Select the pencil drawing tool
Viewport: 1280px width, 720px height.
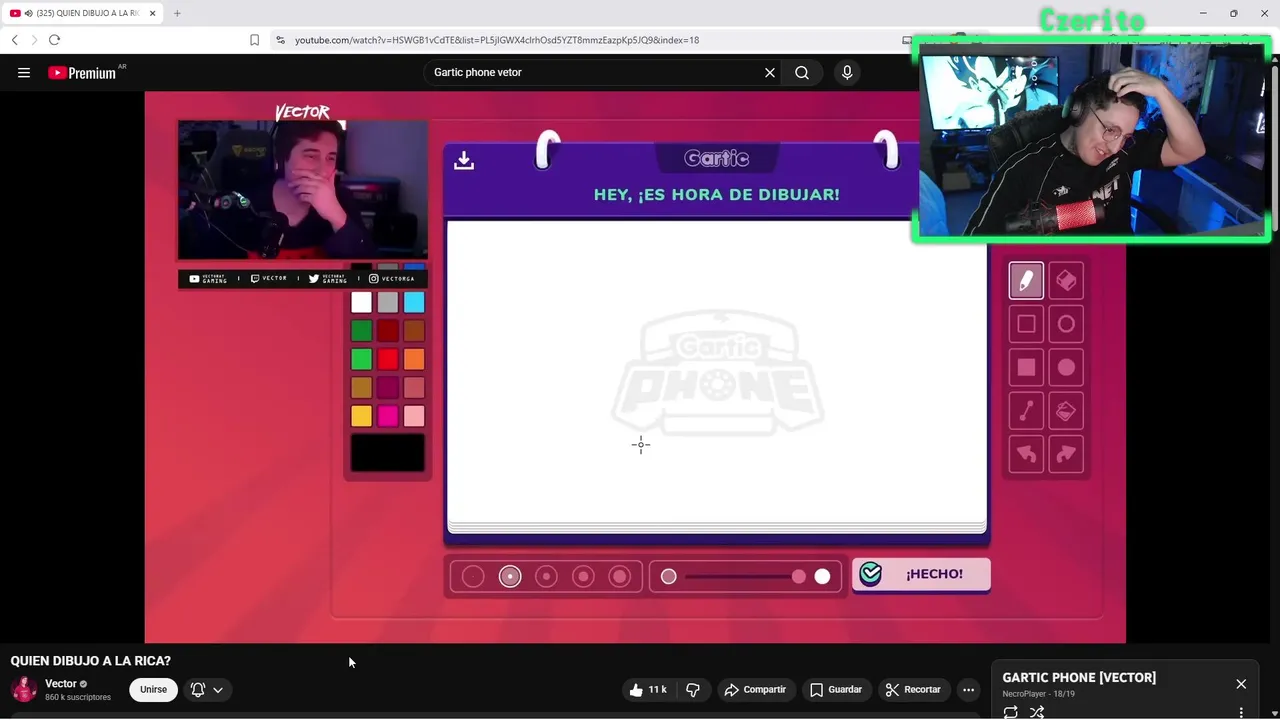[1026, 281]
